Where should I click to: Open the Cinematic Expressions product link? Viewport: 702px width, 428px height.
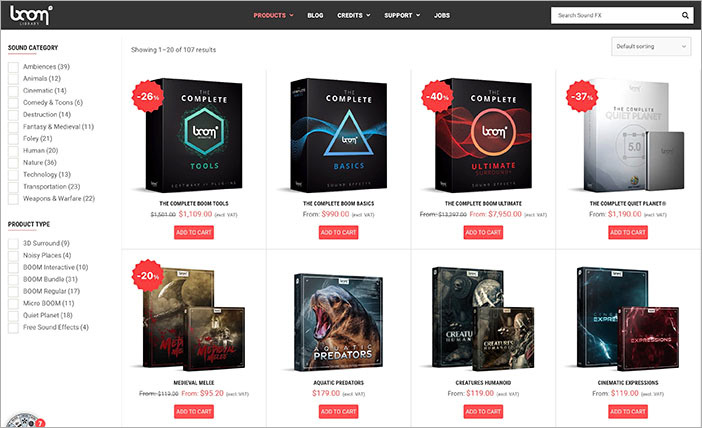(x=628, y=383)
